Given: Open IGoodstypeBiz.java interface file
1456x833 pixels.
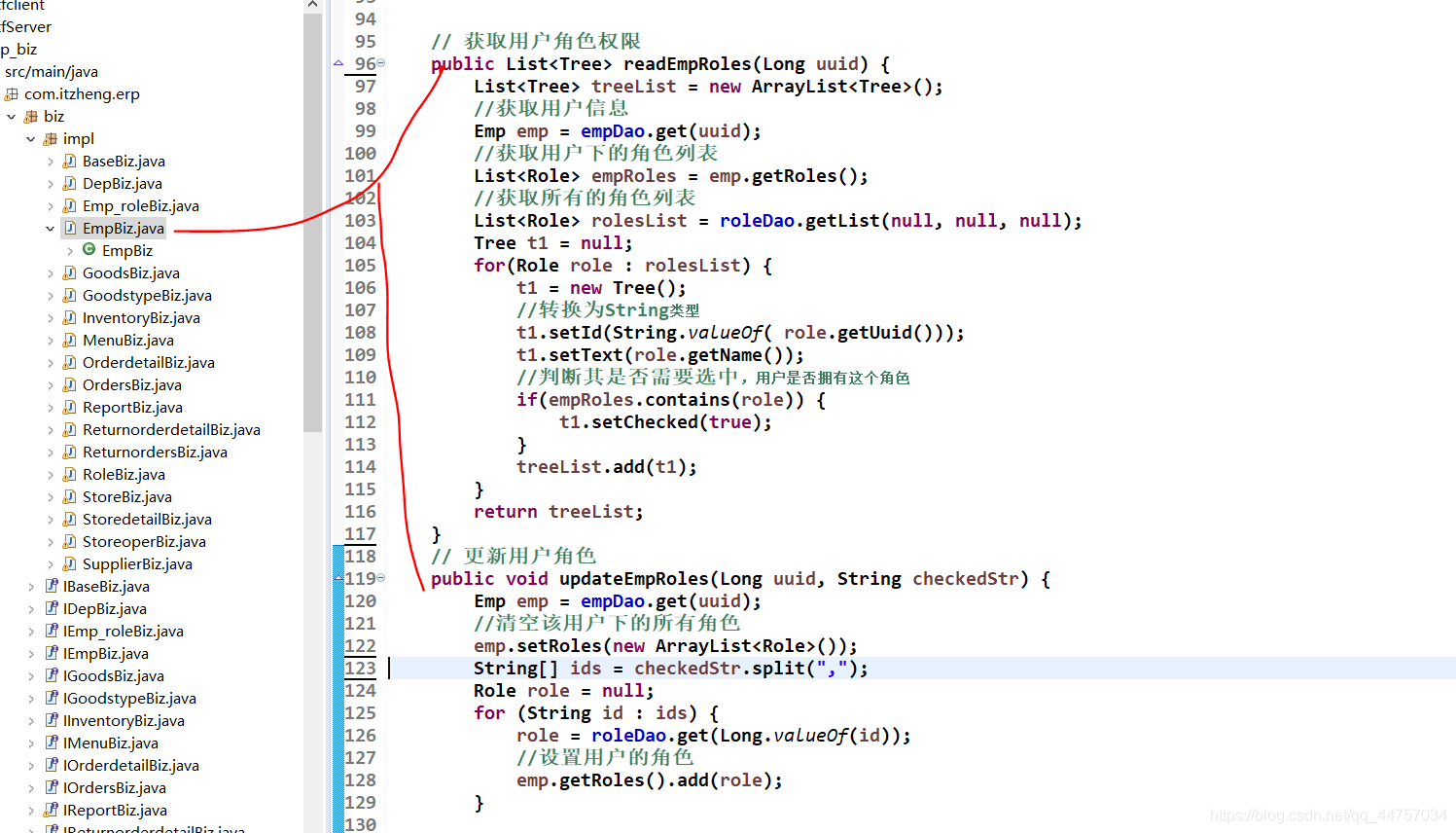Looking at the screenshot, I should pyautogui.click(x=129, y=699).
